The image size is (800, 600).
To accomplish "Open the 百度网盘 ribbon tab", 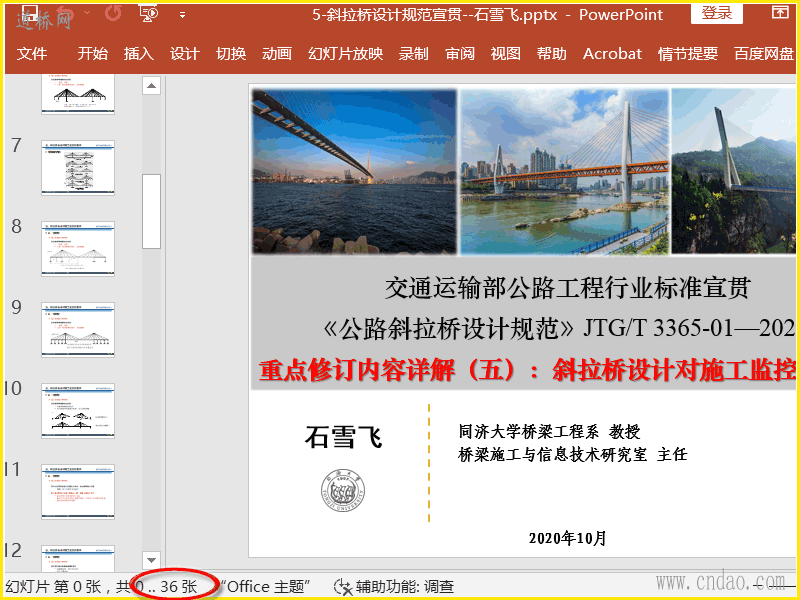I will pos(764,54).
